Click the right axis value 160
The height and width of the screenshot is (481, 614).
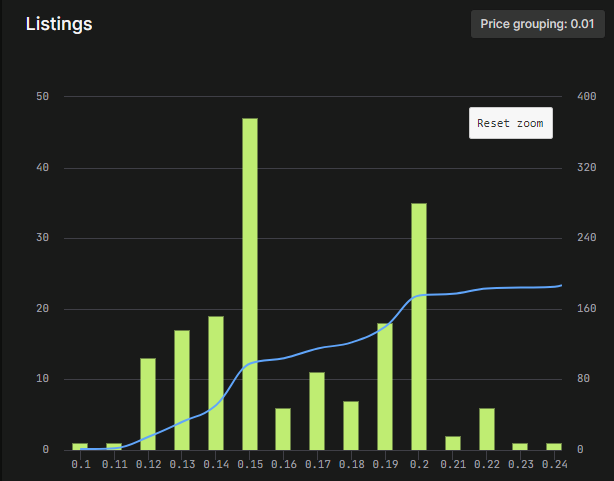tap(587, 309)
